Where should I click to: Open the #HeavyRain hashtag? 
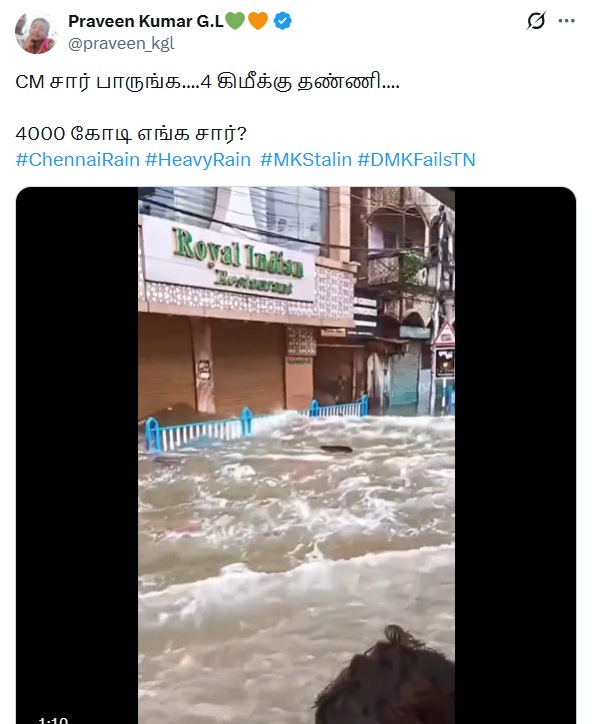pos(198,160)
